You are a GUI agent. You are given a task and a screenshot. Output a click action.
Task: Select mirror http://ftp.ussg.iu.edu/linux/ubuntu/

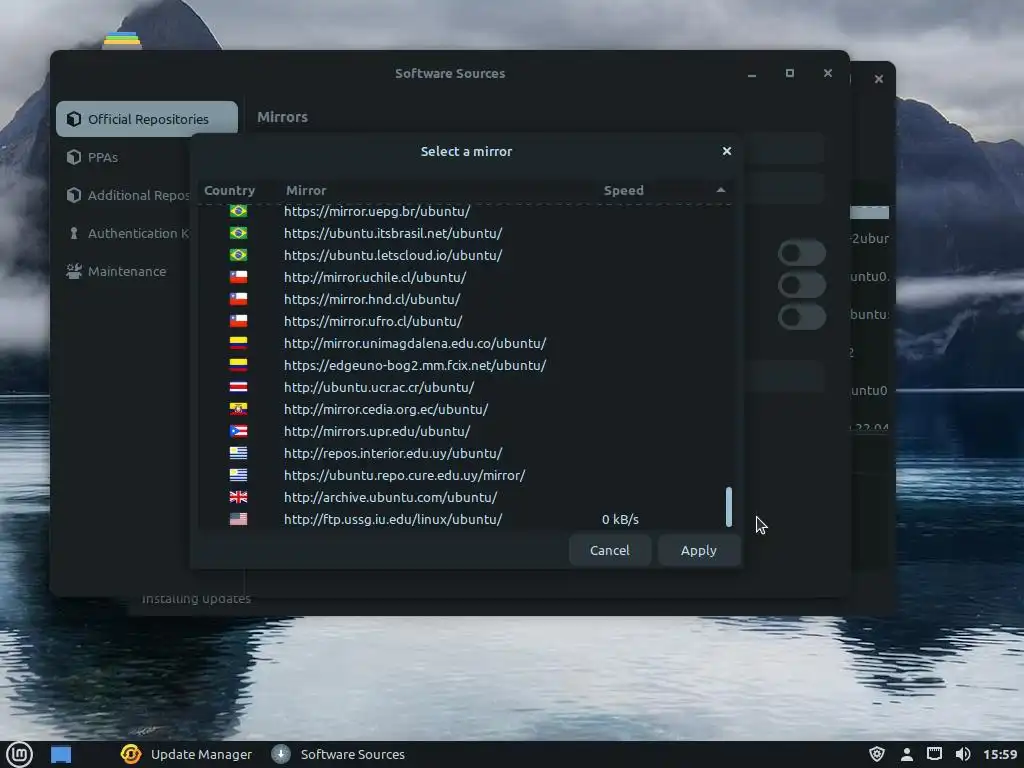point(393,519)
